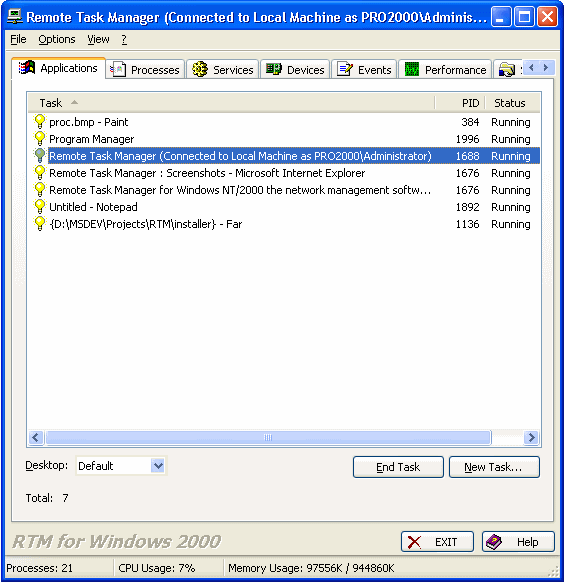Sort tasks via the Task column header
Screen dimensions: 565x583
(232, 103)
